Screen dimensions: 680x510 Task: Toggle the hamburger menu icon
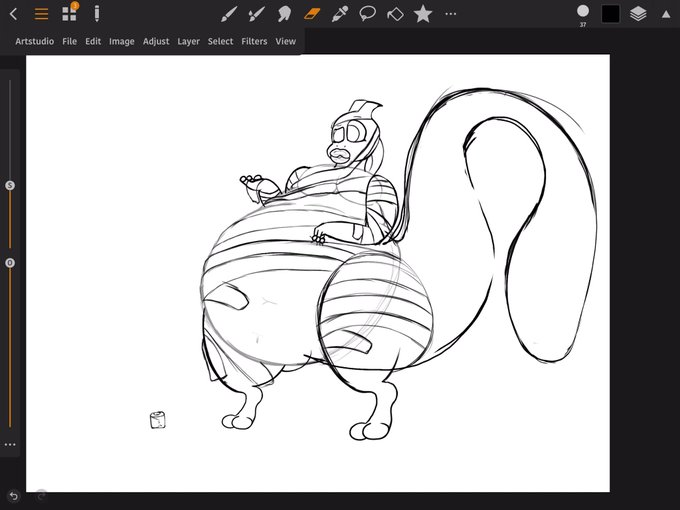(x=41, y=14)
